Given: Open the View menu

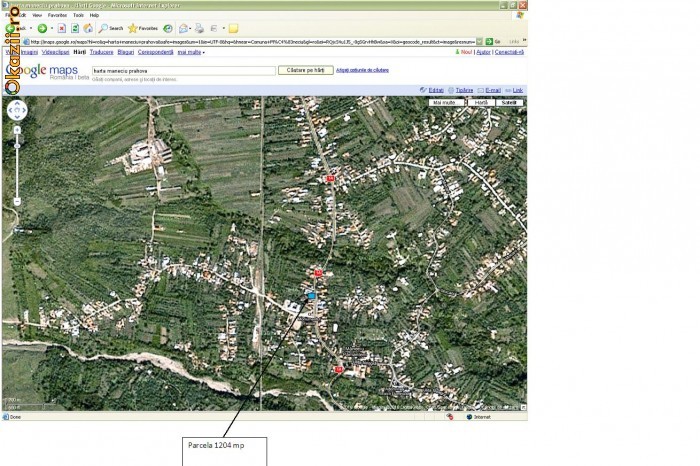Looking at the screenshot, I should tap(37, 15).
